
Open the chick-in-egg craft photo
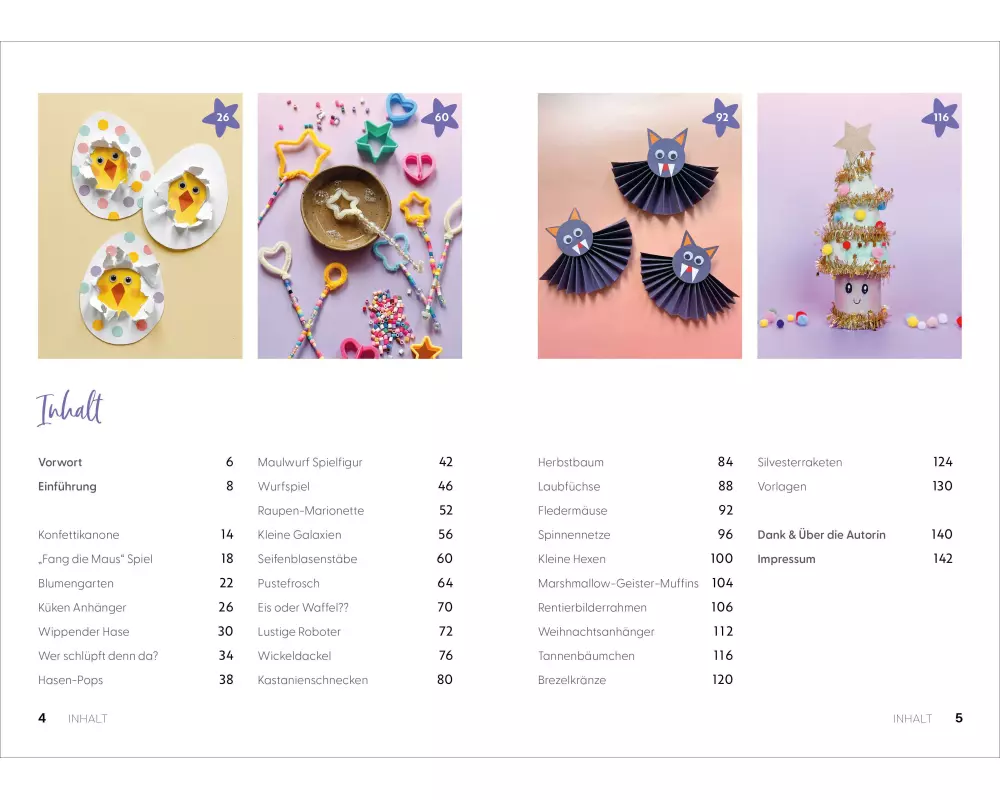click(140, 226)
